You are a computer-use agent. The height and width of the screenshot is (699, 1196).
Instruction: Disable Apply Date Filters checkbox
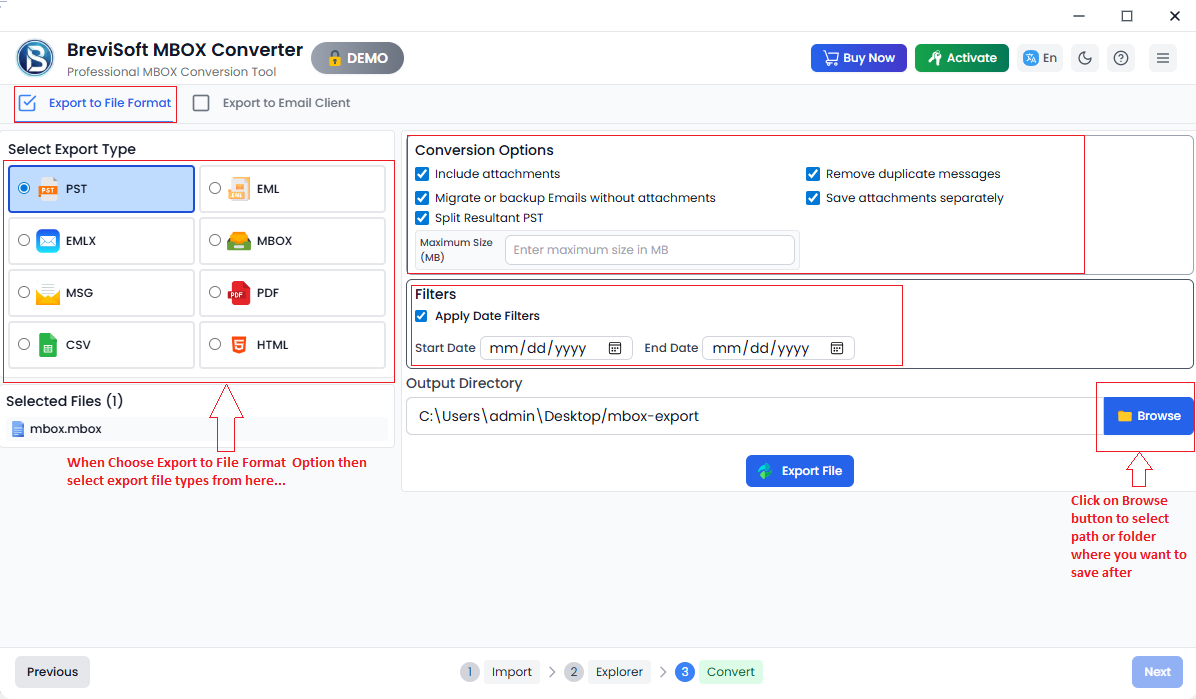click(421, 316)
